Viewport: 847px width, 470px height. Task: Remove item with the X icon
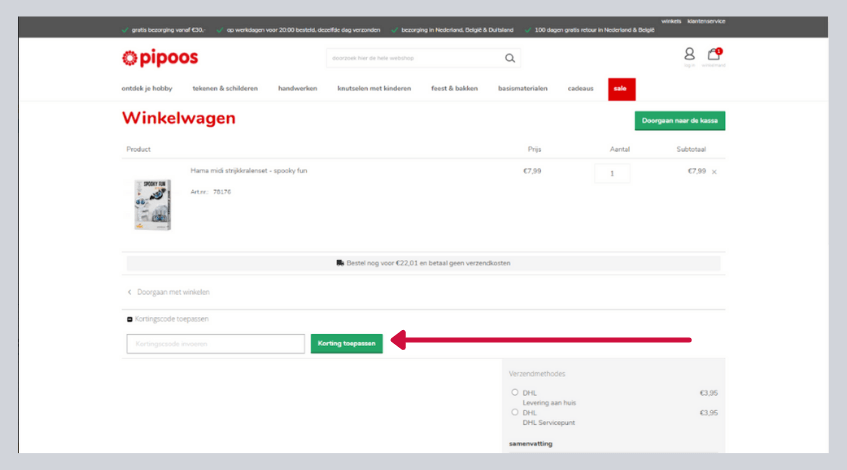tap(714, 172)
